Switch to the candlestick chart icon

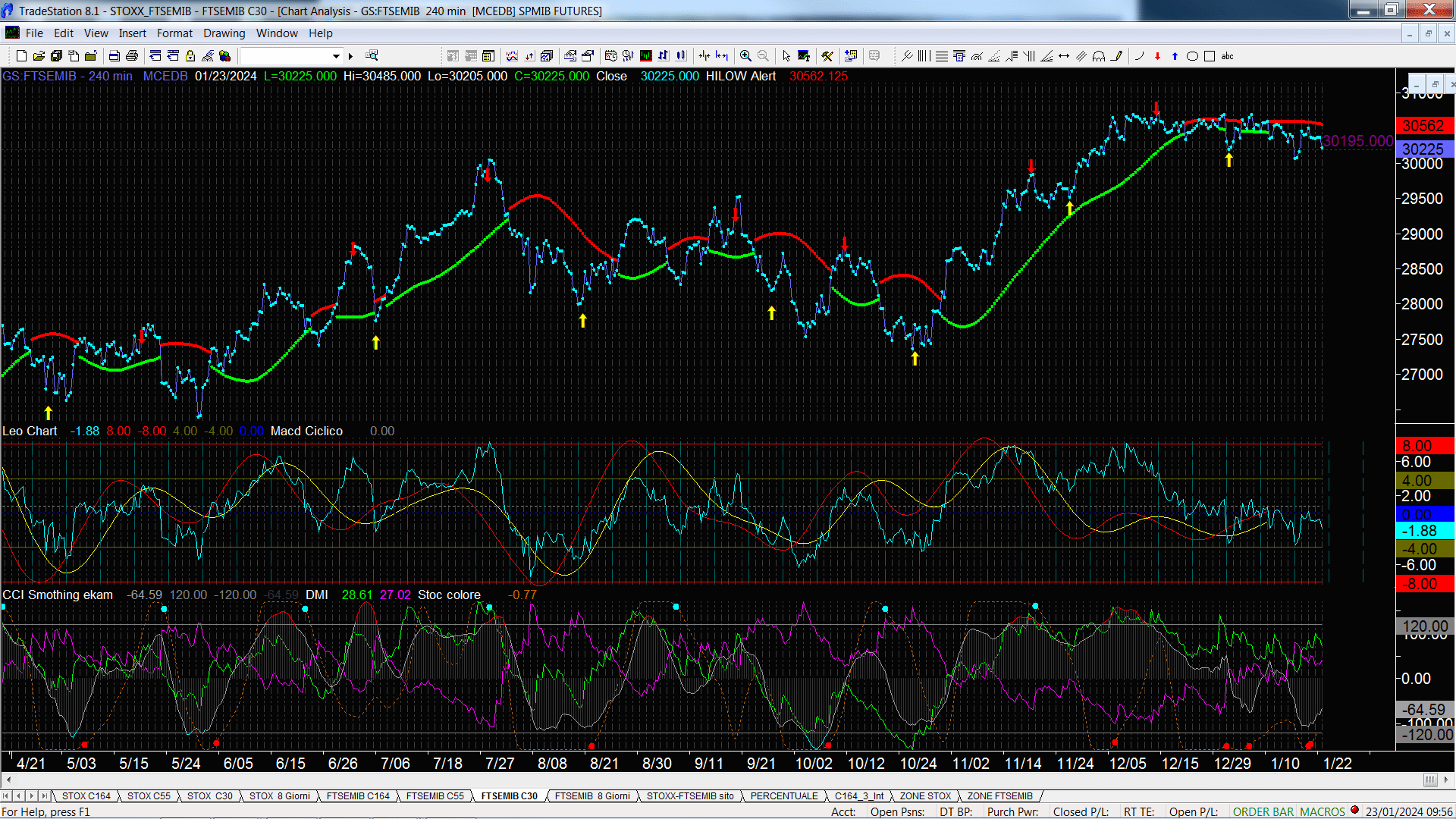tap(681, 56)
